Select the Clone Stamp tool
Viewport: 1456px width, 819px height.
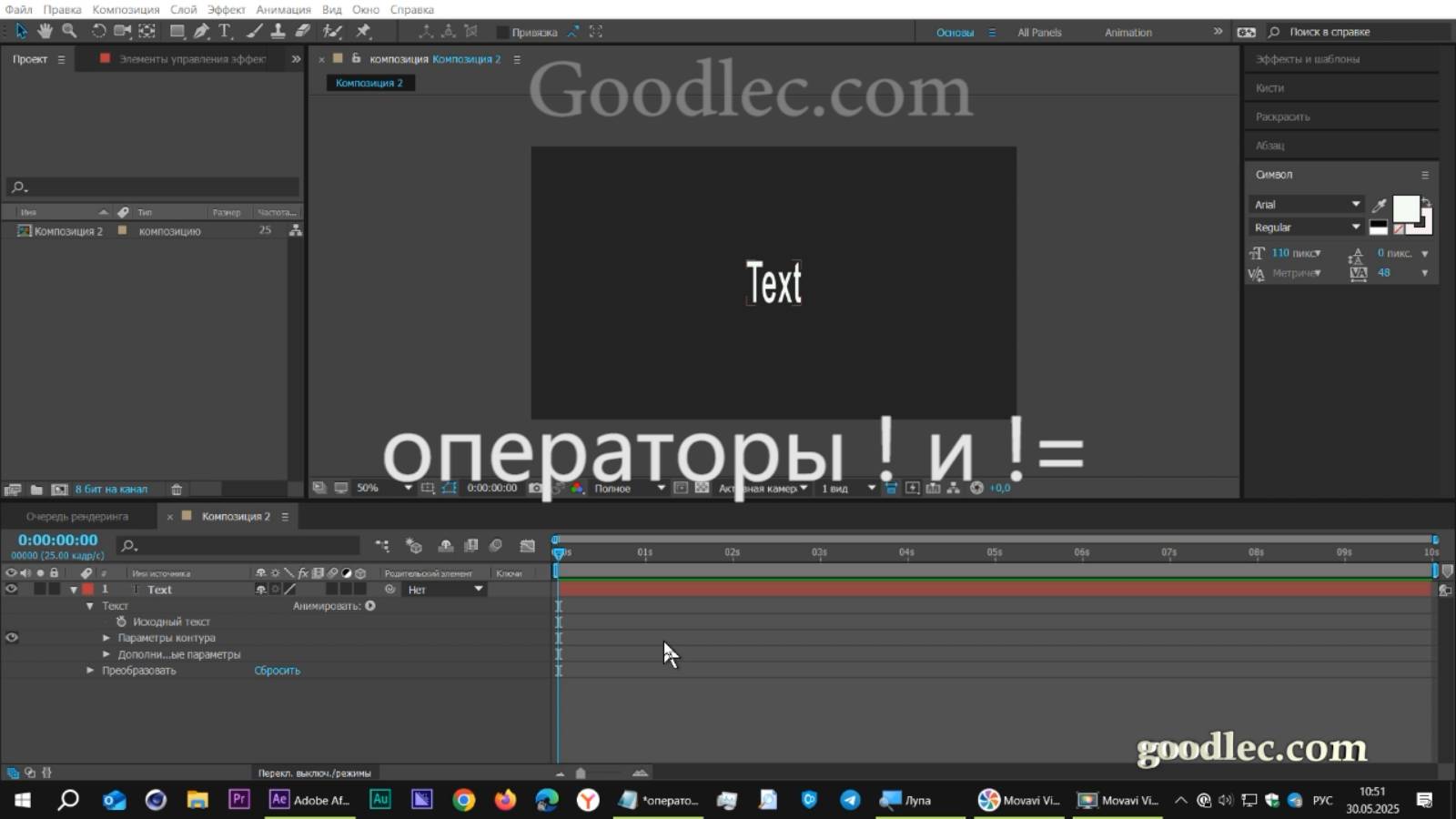(278, 30)
